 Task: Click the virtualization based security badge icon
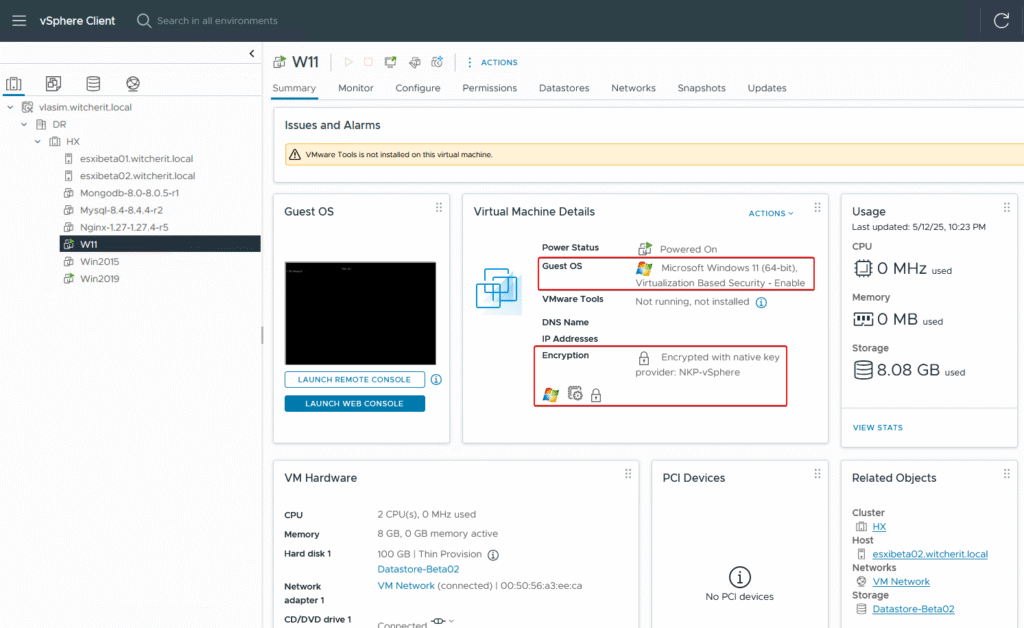575,394
